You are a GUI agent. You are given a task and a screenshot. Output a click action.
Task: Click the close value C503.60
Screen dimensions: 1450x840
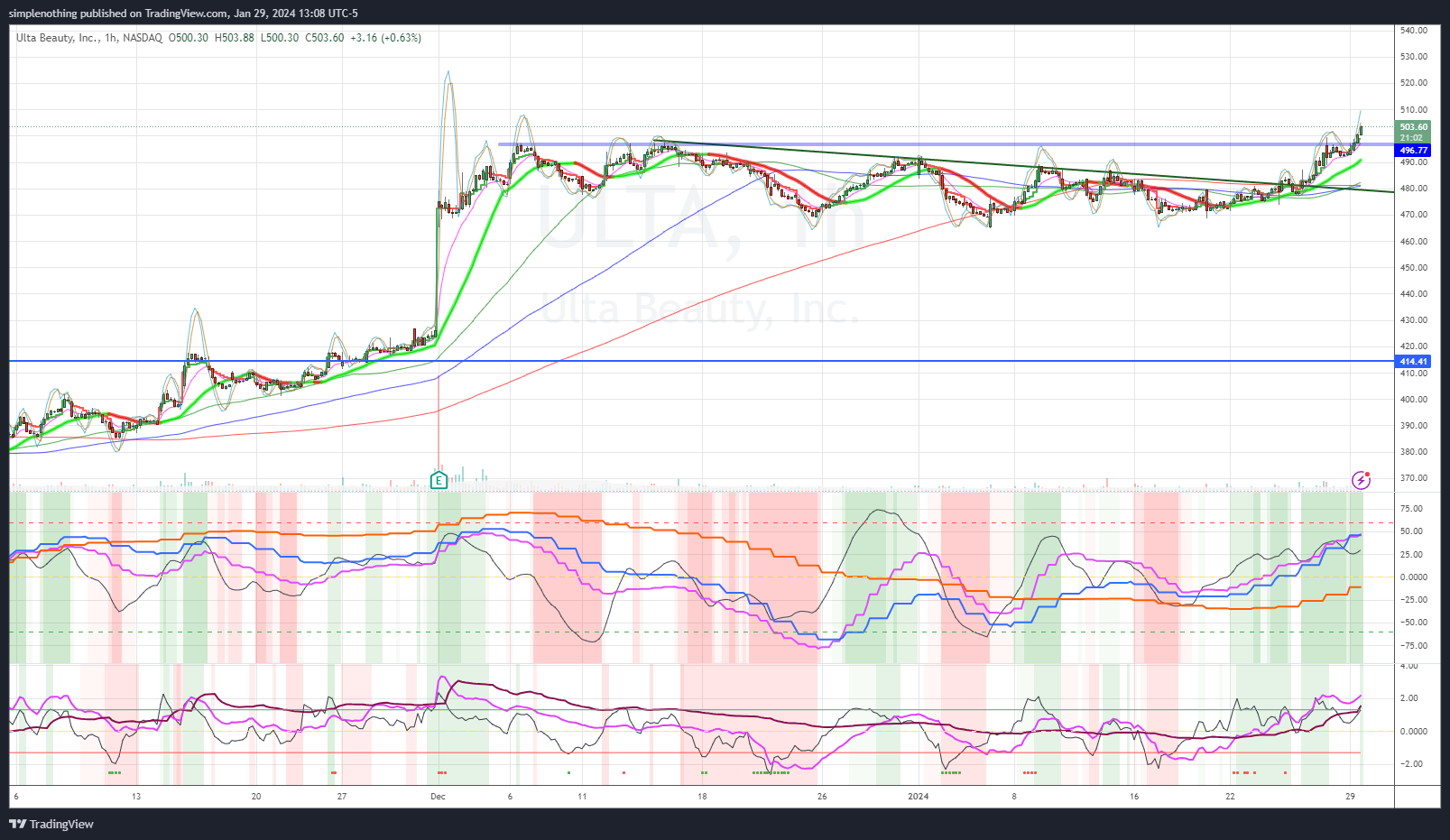(324, 38)
